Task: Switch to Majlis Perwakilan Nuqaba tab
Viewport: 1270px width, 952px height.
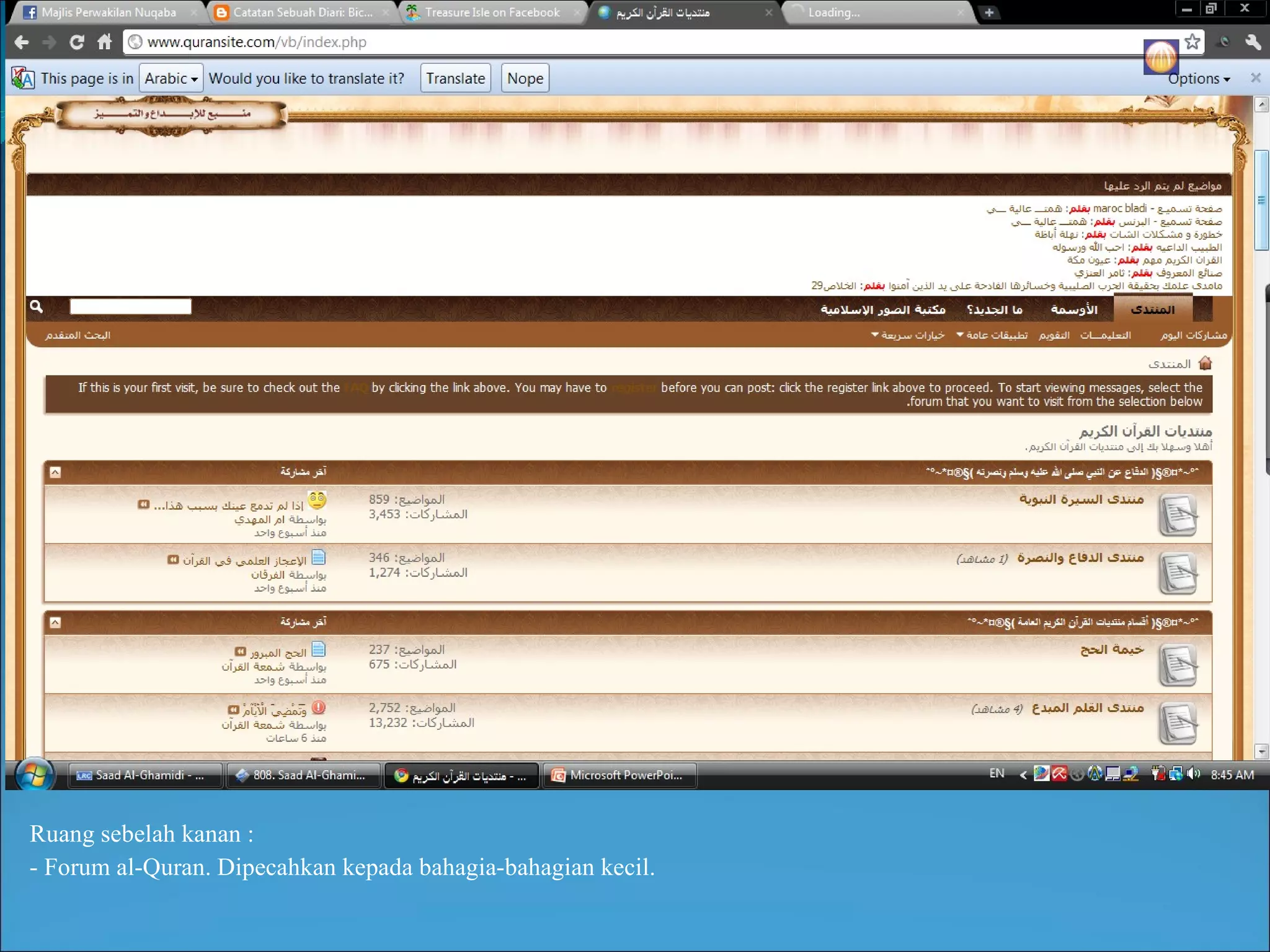Action: 109,12
